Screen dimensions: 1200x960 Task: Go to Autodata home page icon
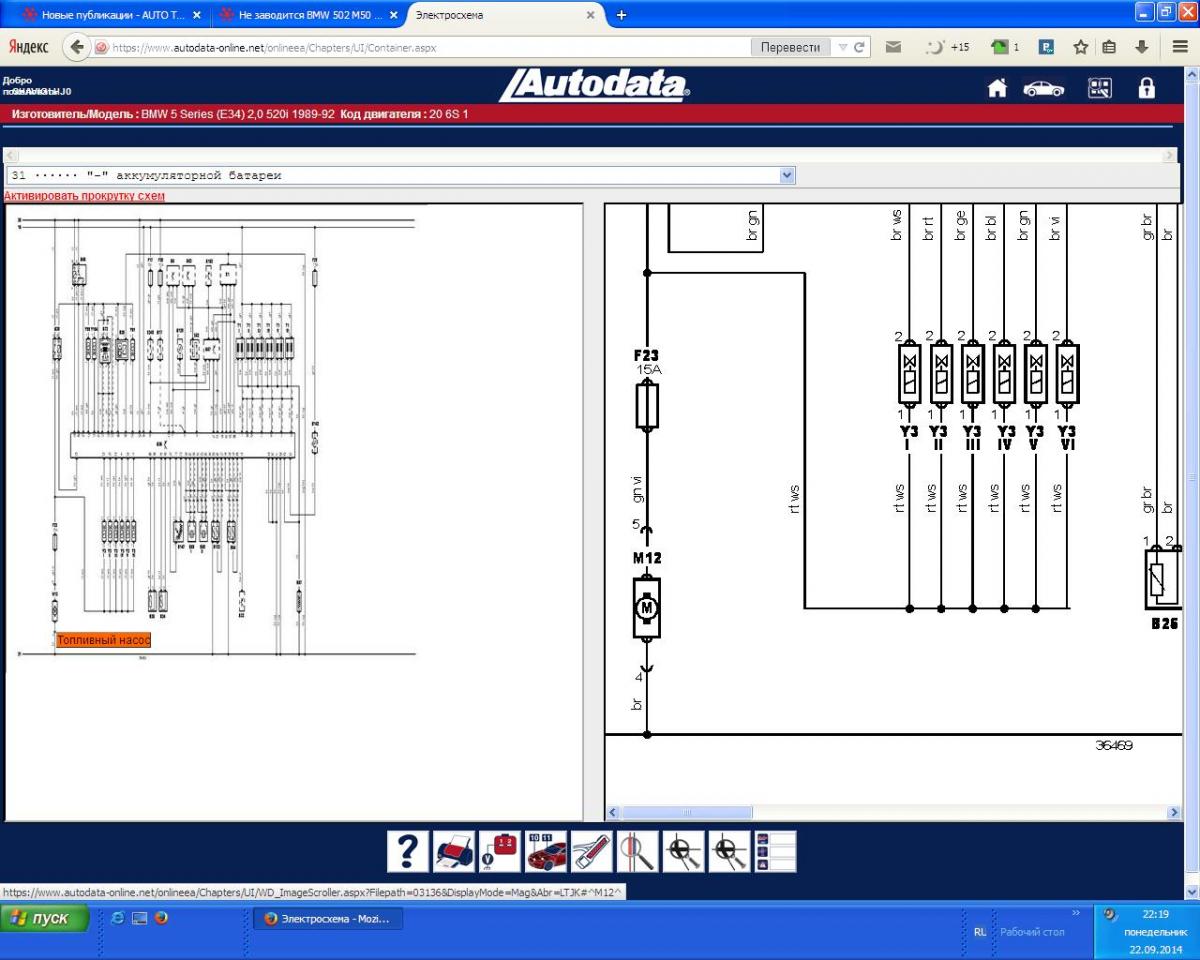997,88
